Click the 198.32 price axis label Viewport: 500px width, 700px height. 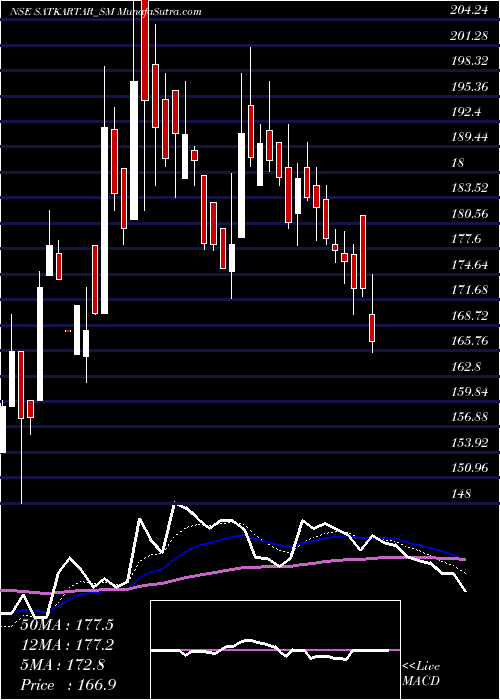point(469,62)
